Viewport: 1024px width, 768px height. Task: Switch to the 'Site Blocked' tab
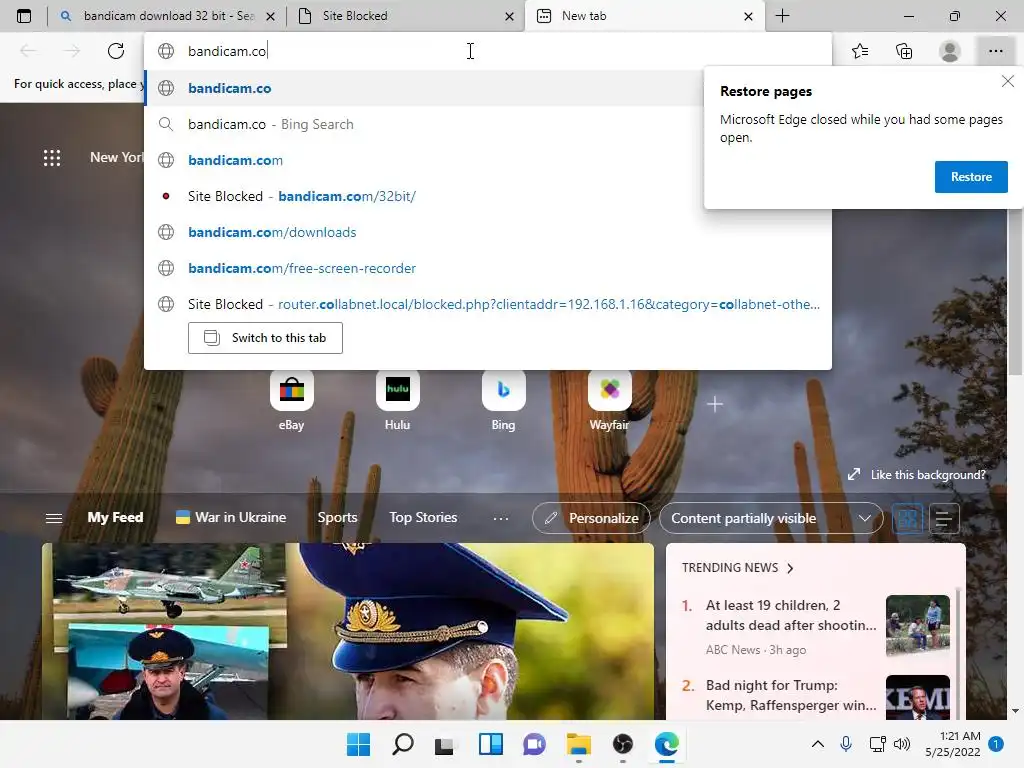(405, 16)
